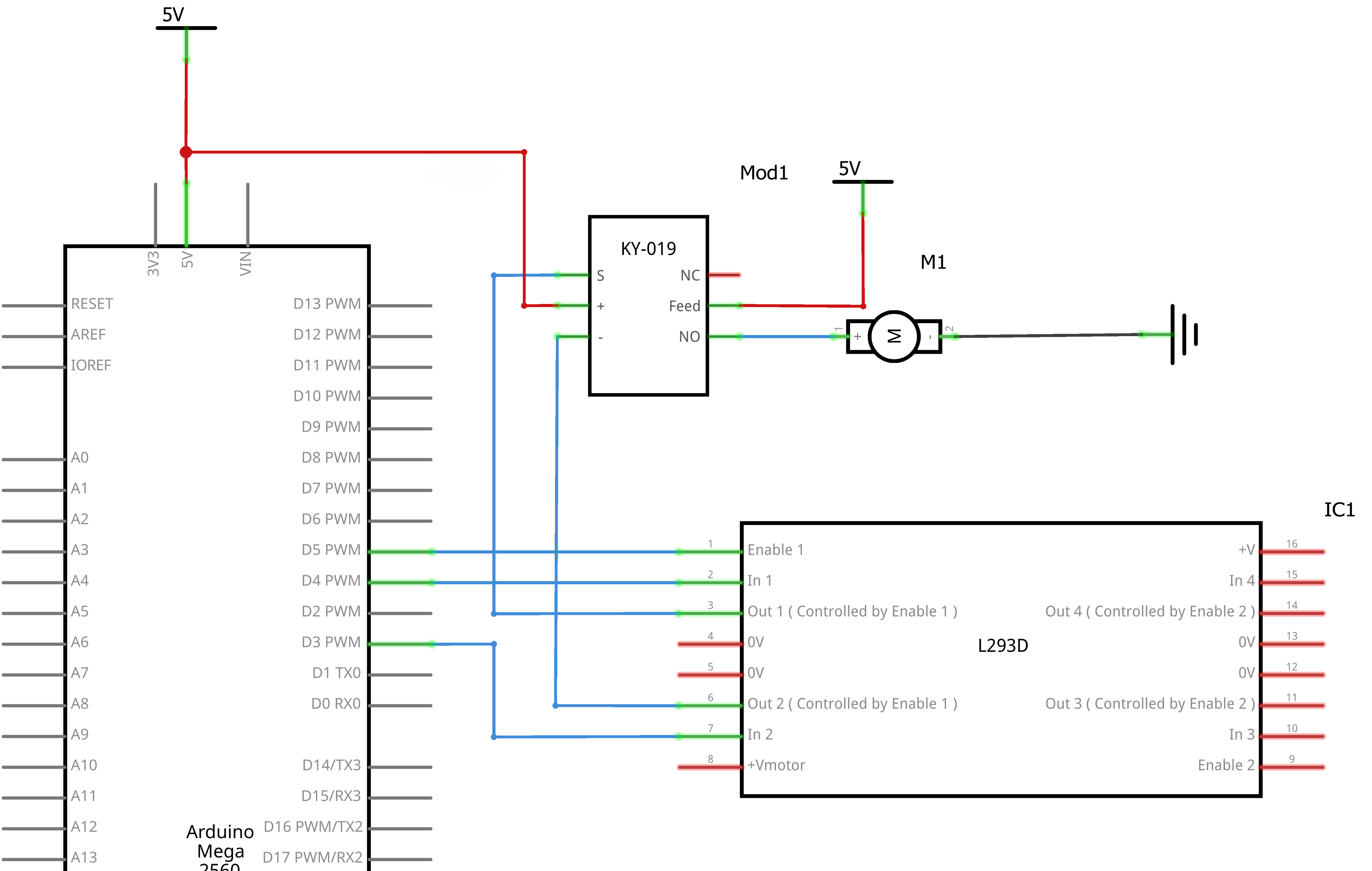Select the RESET pin label
This screenshot has height=871, width=1372.
[x=92, y=304]
